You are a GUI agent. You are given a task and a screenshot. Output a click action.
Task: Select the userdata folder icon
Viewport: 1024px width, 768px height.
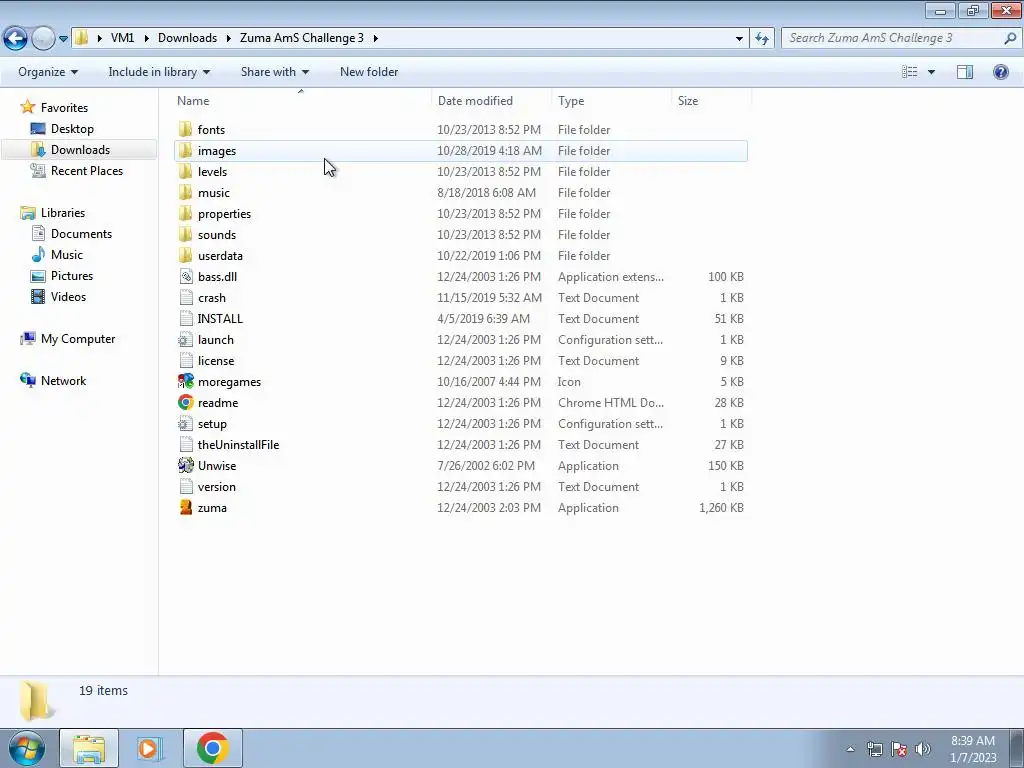(185, 255)
